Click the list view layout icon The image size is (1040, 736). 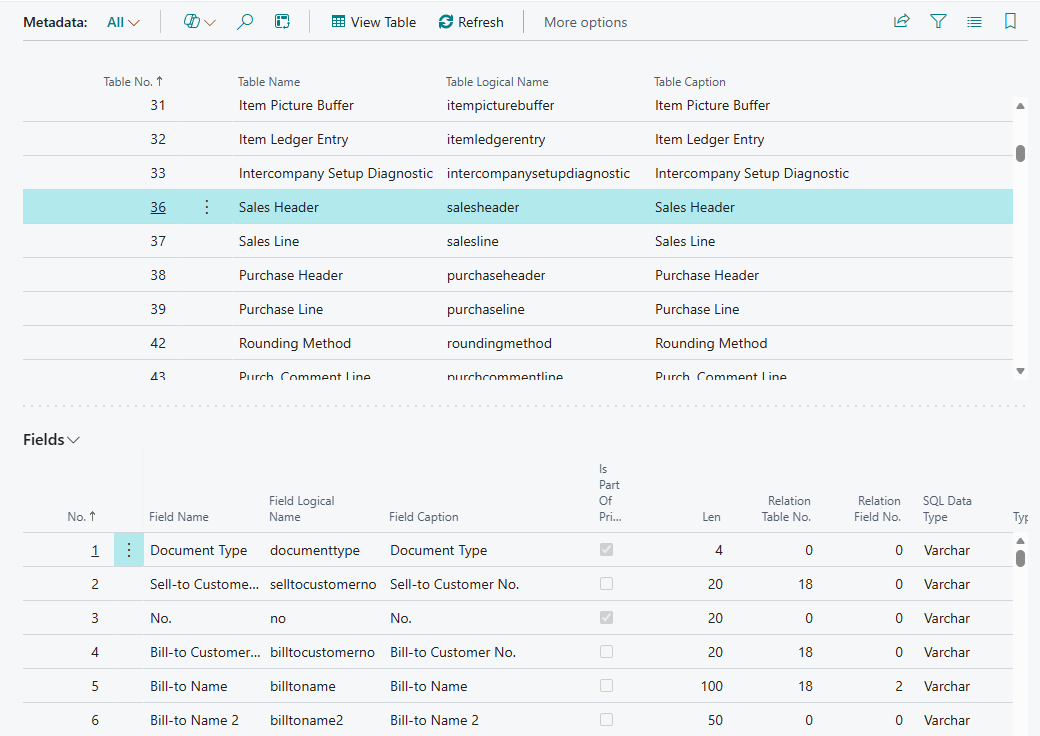click(974, 22)
